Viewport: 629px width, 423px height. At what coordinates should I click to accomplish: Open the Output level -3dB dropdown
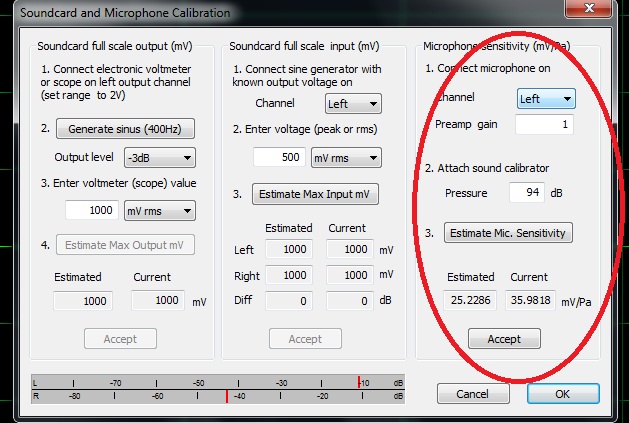point(160,157)
